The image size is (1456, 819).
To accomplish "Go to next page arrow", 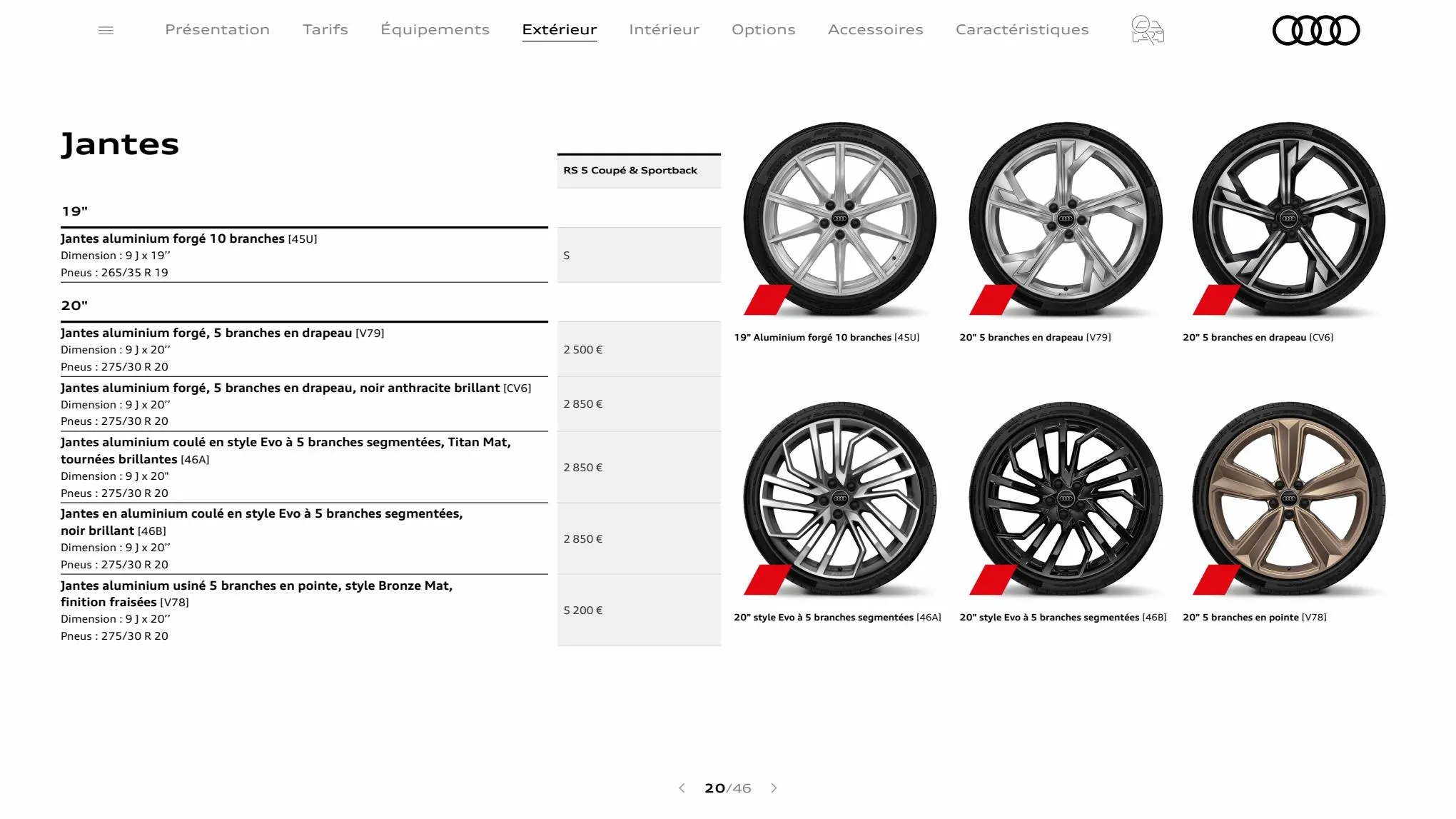I will tap(774, 788).
